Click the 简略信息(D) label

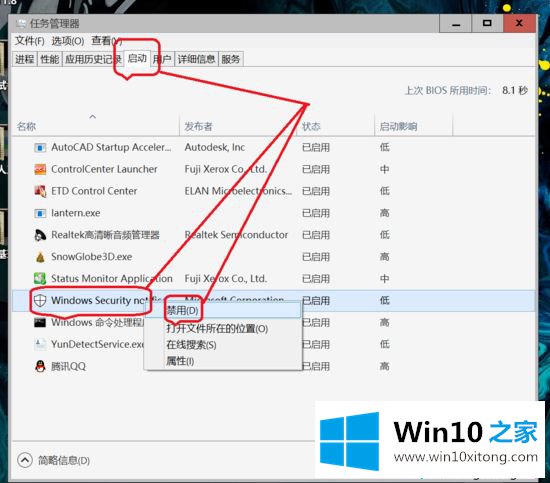(64, 461)
